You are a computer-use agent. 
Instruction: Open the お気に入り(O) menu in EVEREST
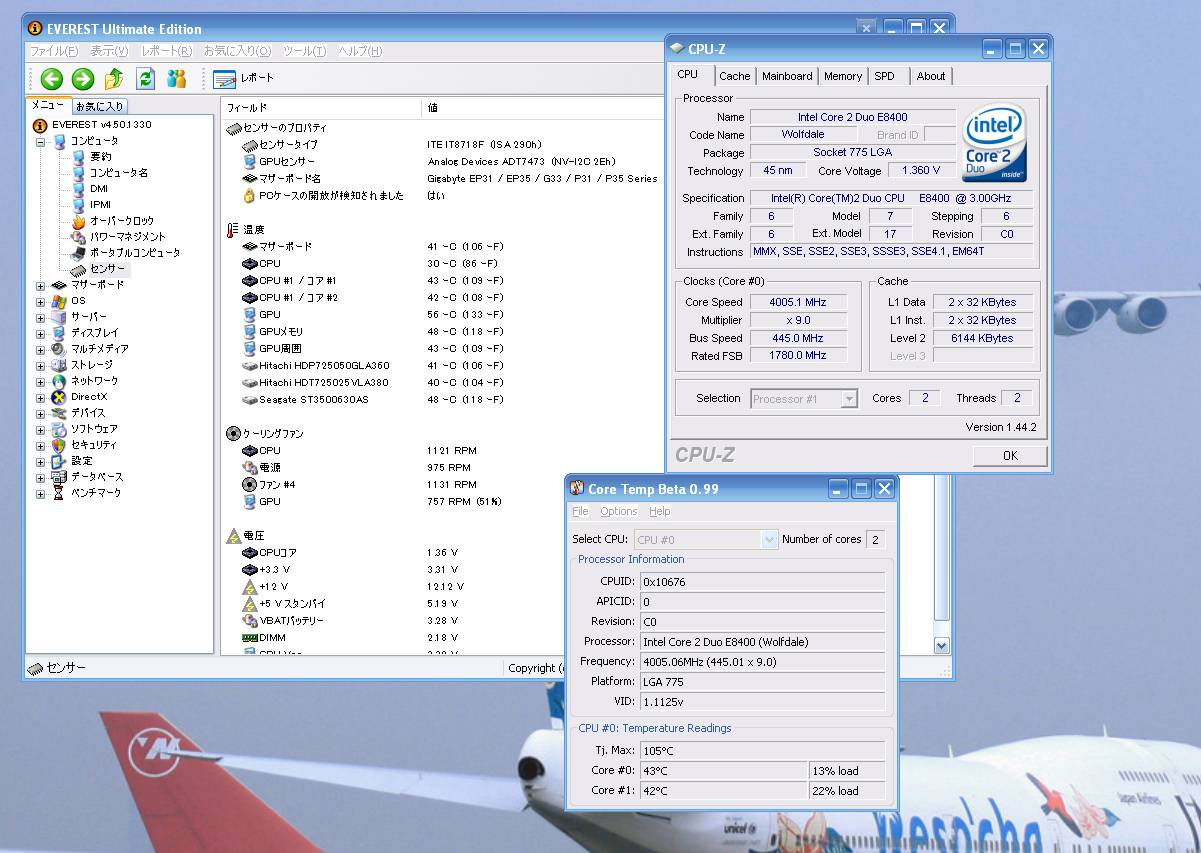coord(237,51)
